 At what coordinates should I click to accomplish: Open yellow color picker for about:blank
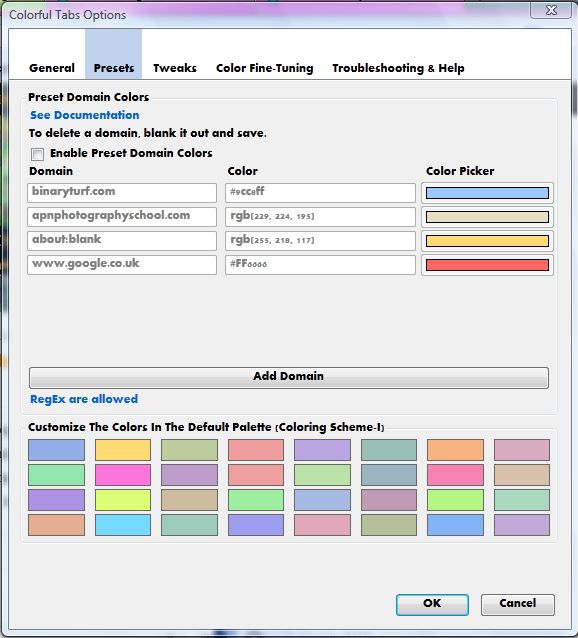[487, 241]
